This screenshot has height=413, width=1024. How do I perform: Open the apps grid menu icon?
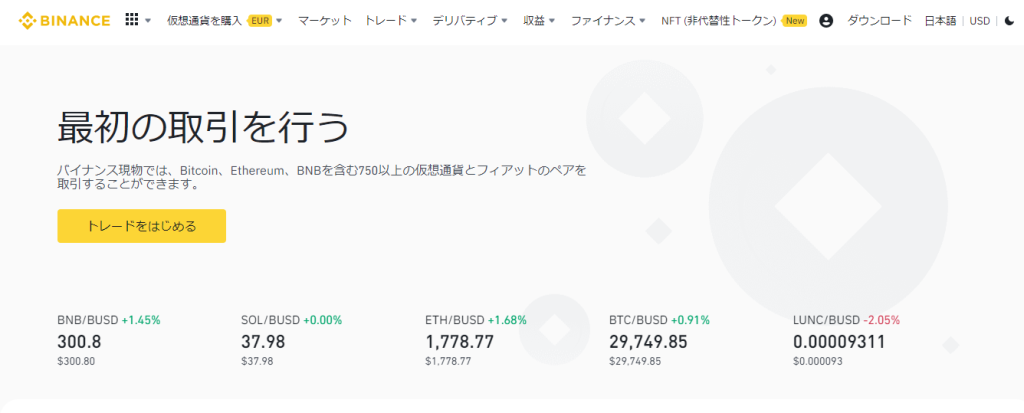(x=132, y=20)
